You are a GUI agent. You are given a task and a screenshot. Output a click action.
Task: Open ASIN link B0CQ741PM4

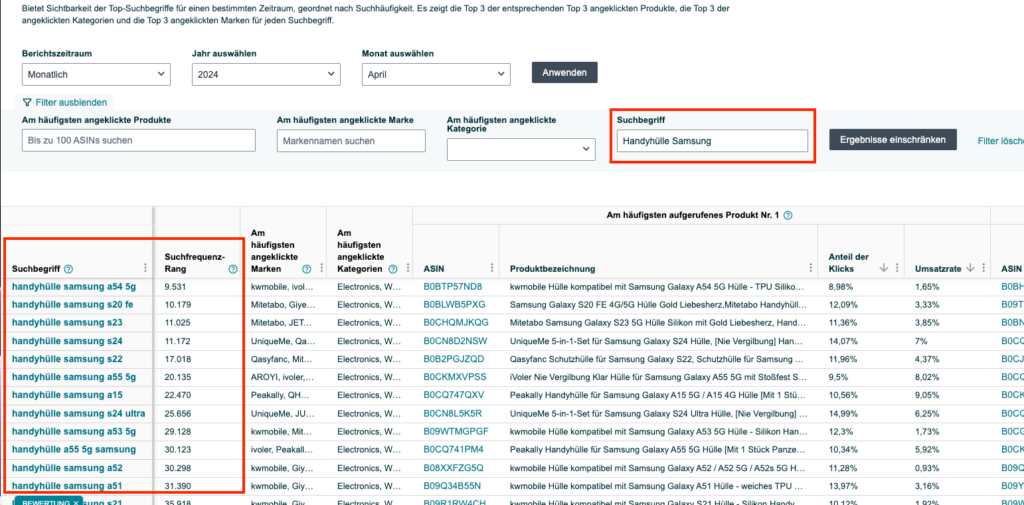453,449
